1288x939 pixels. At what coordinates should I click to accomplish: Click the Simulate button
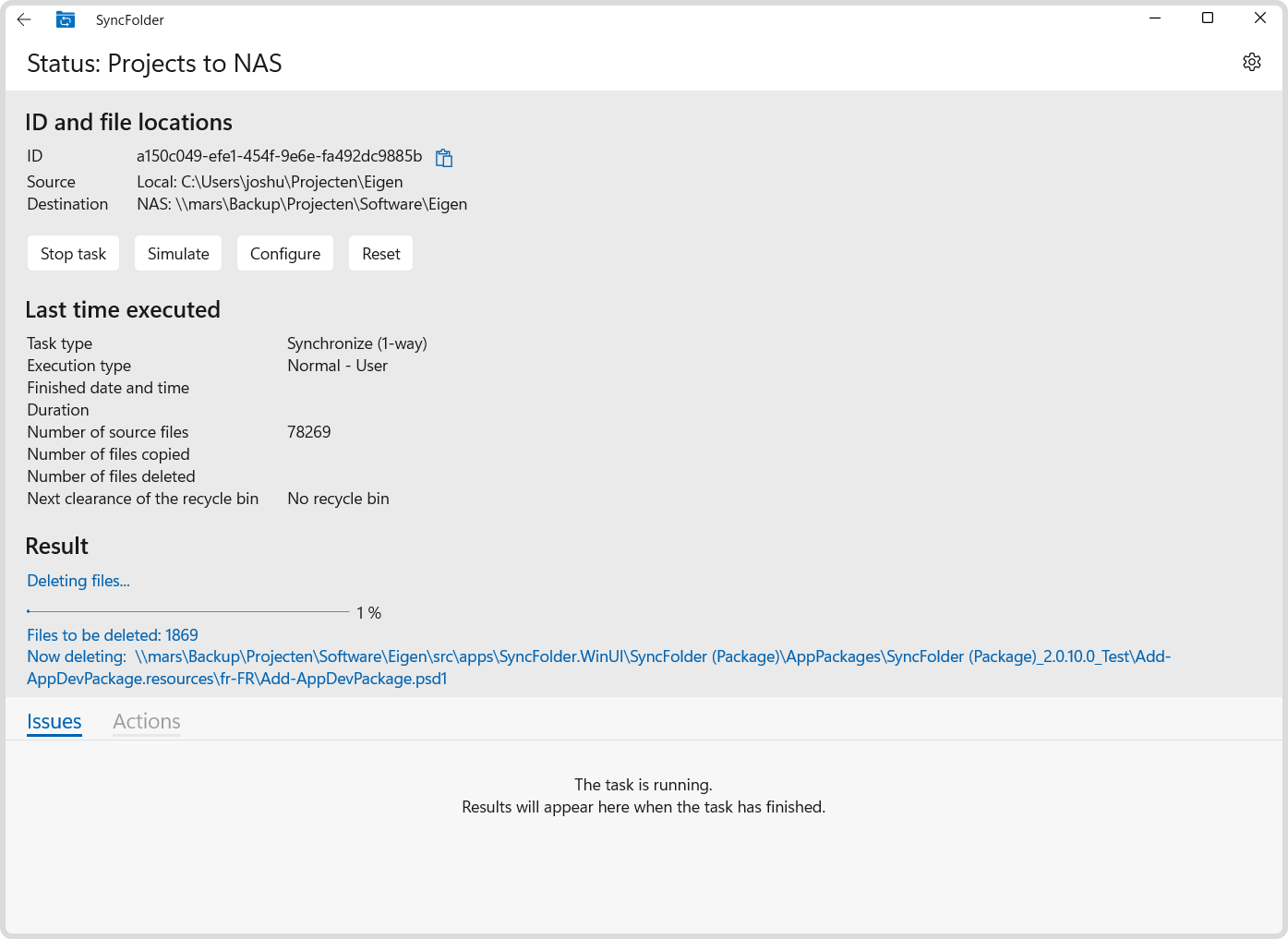pyautogui.click(x=178, y=254)
